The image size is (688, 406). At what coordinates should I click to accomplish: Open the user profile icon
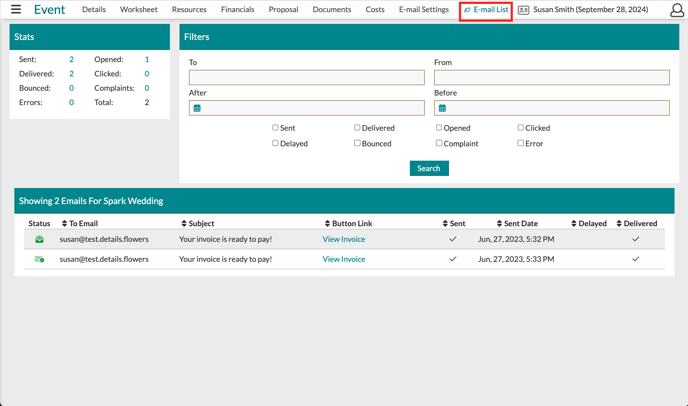677,10
